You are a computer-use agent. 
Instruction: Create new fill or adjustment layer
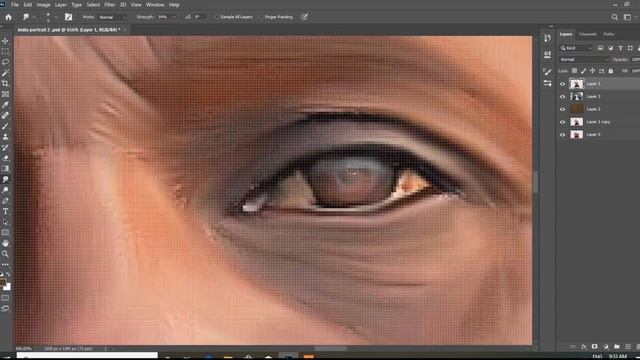point(606,347)
